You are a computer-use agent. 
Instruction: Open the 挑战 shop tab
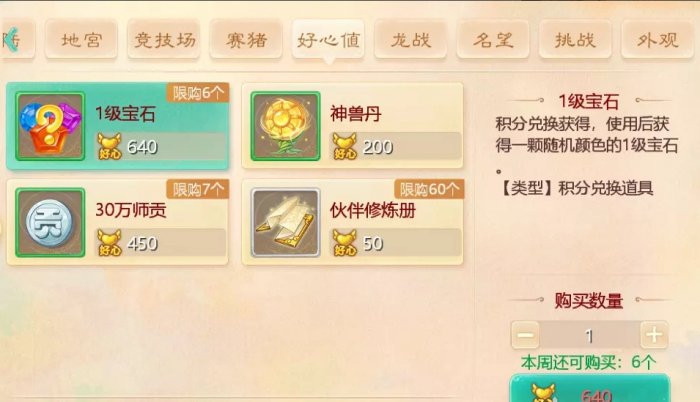575,39
